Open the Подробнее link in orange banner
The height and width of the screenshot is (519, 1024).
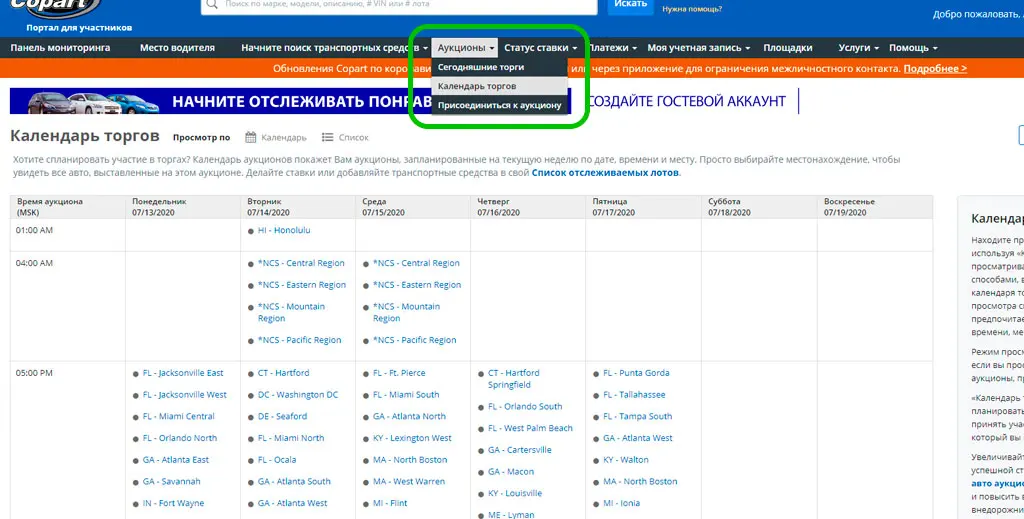tap(935, 69)
